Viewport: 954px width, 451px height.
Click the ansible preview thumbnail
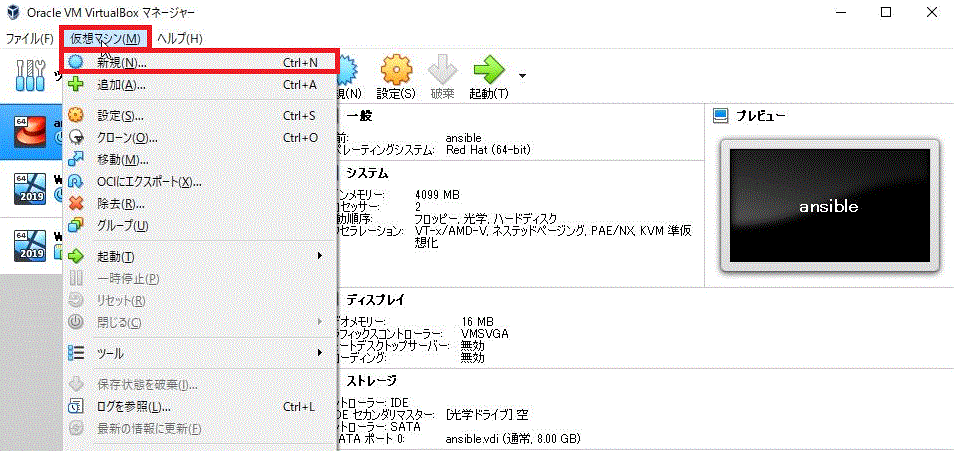(x=830, y=206)
